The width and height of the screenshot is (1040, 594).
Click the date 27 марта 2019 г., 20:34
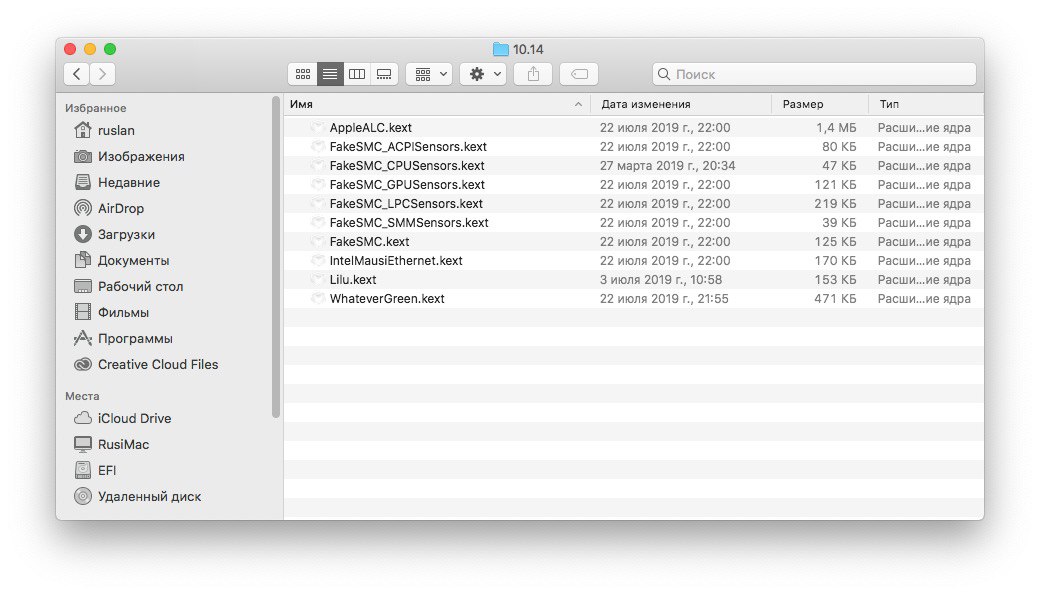coord(667,166)
